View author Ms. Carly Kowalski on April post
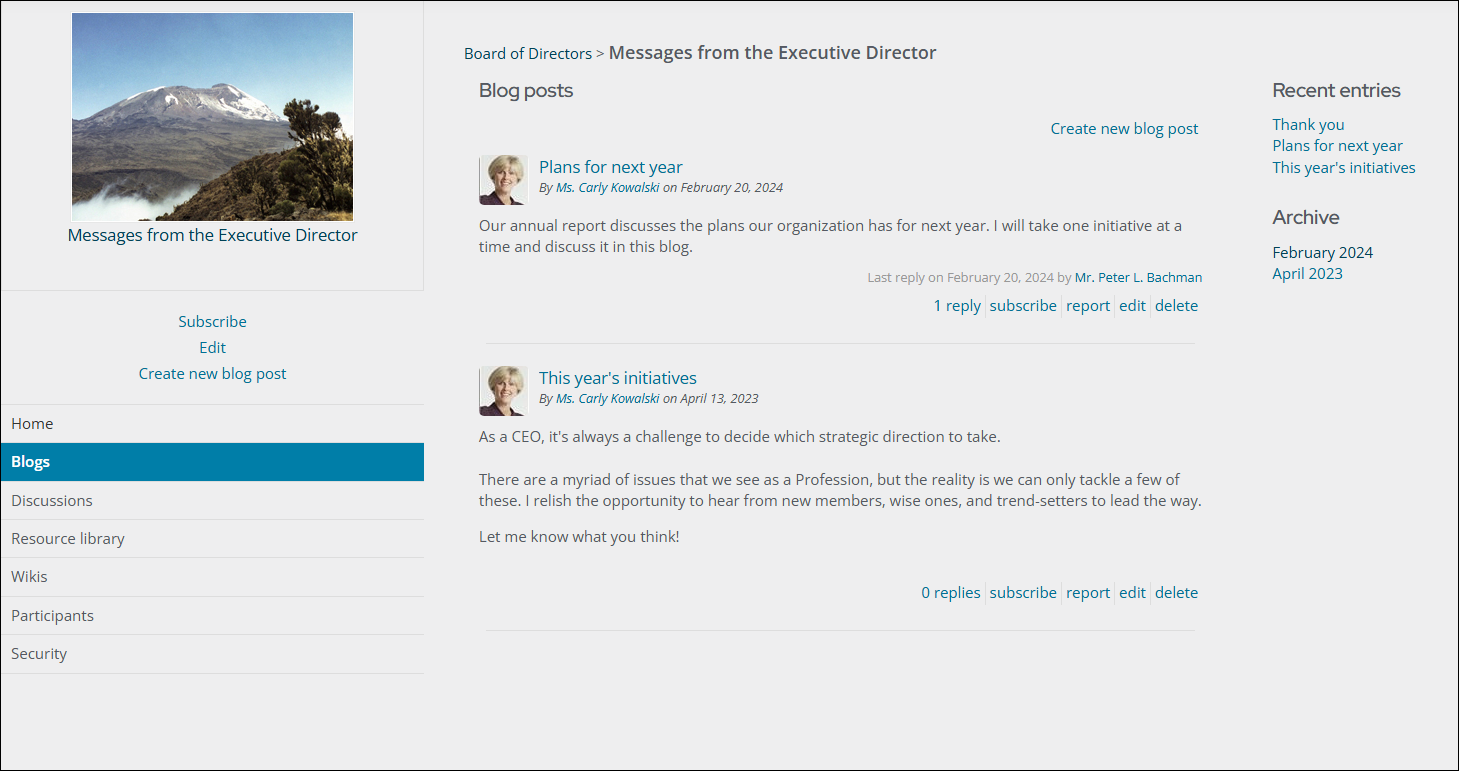The image size is (1459, 771). click(x=607, y=399)
